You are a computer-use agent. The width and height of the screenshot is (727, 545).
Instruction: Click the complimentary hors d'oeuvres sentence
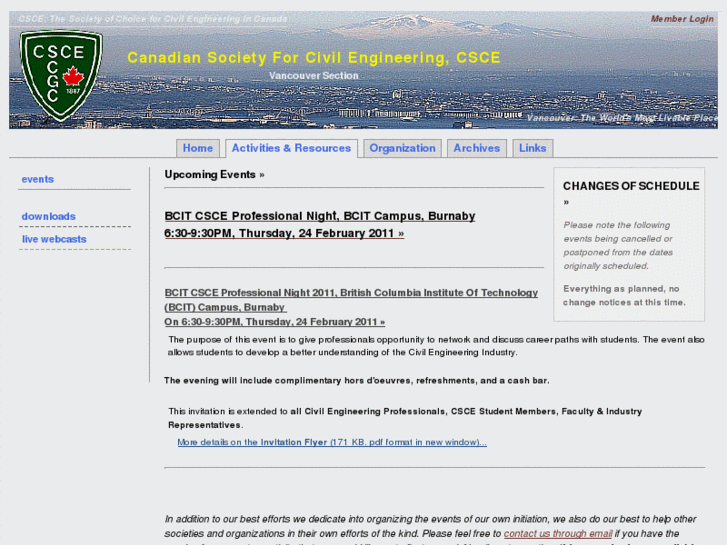pos(357,380)
